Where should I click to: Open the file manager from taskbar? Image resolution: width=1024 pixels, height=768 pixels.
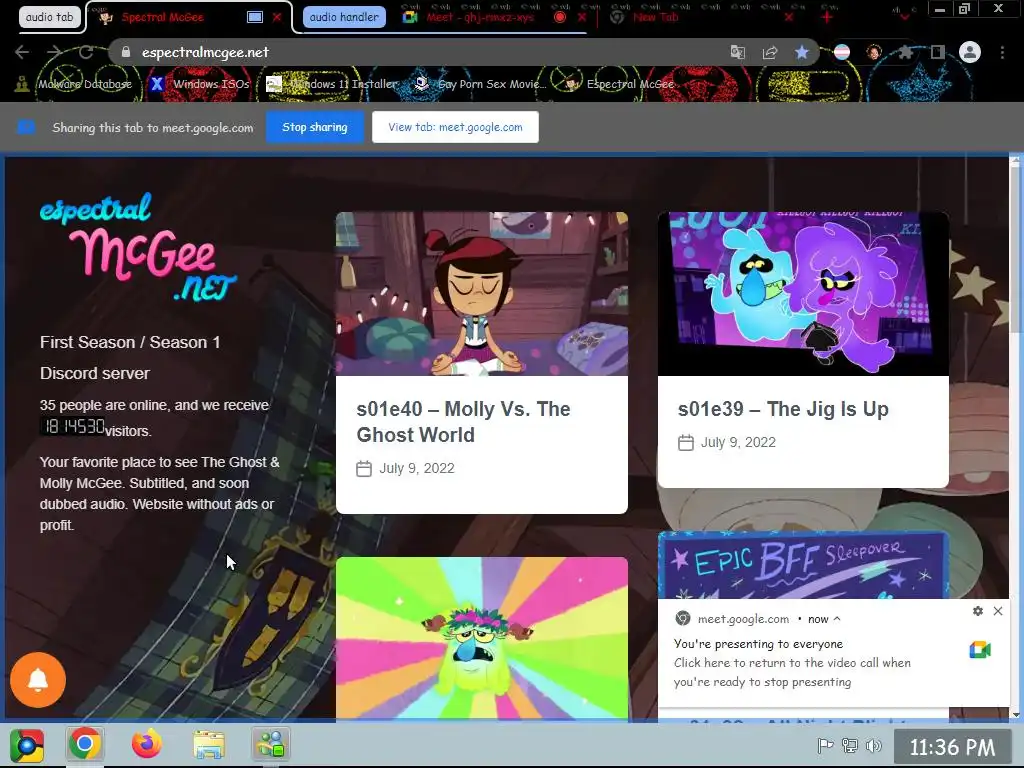209,744
